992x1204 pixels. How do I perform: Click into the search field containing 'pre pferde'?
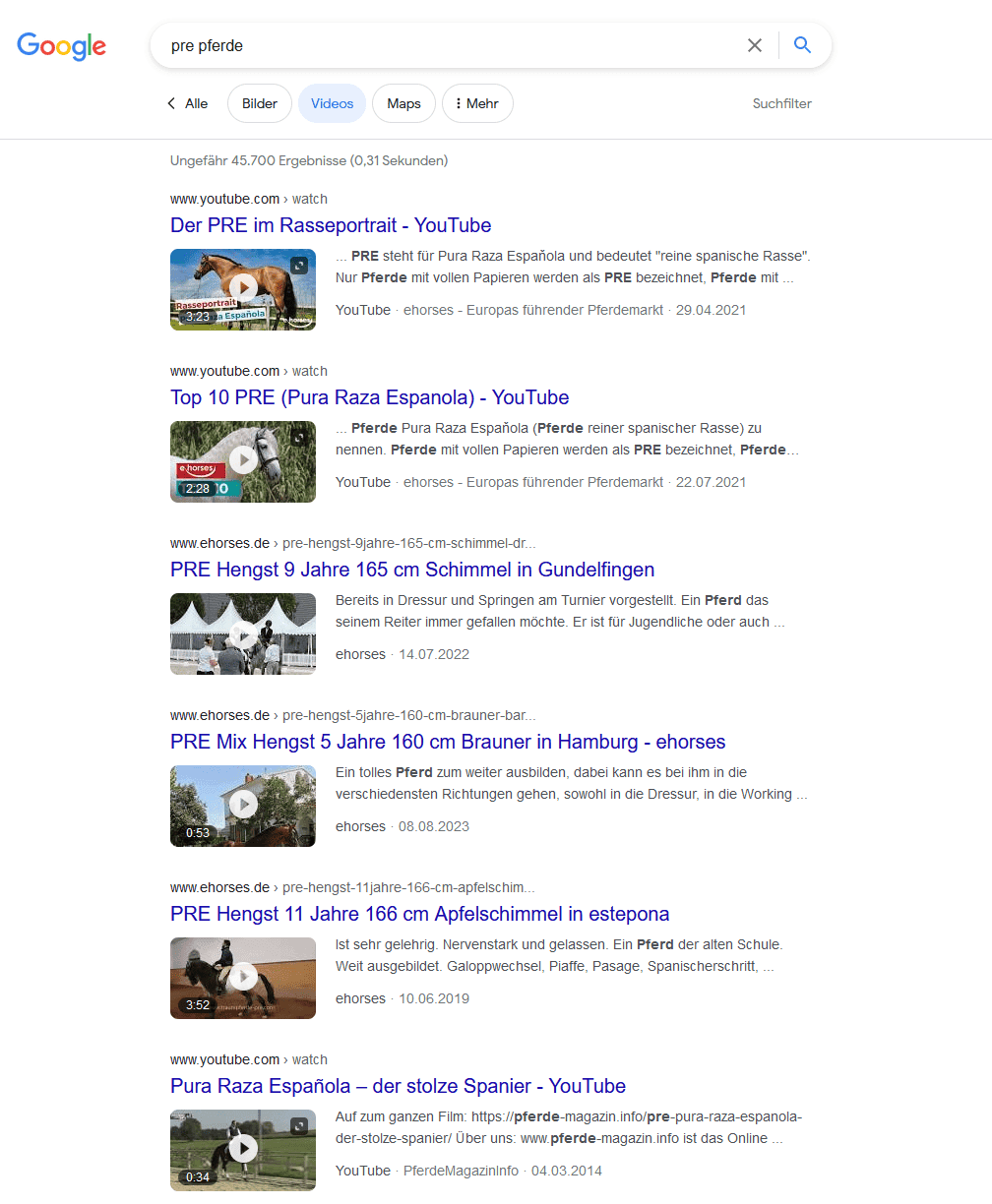453,45
